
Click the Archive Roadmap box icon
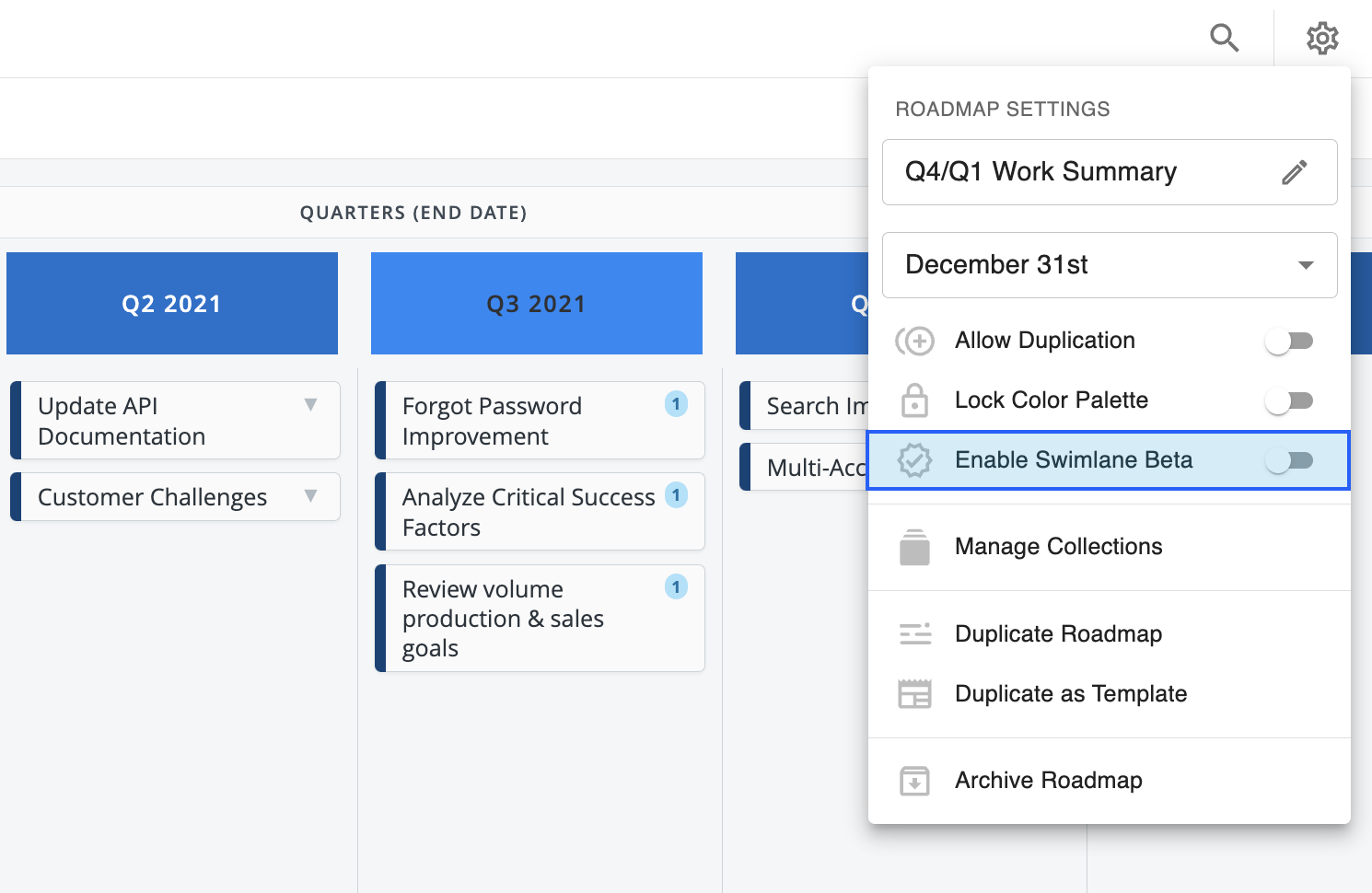tap(914, 781)
